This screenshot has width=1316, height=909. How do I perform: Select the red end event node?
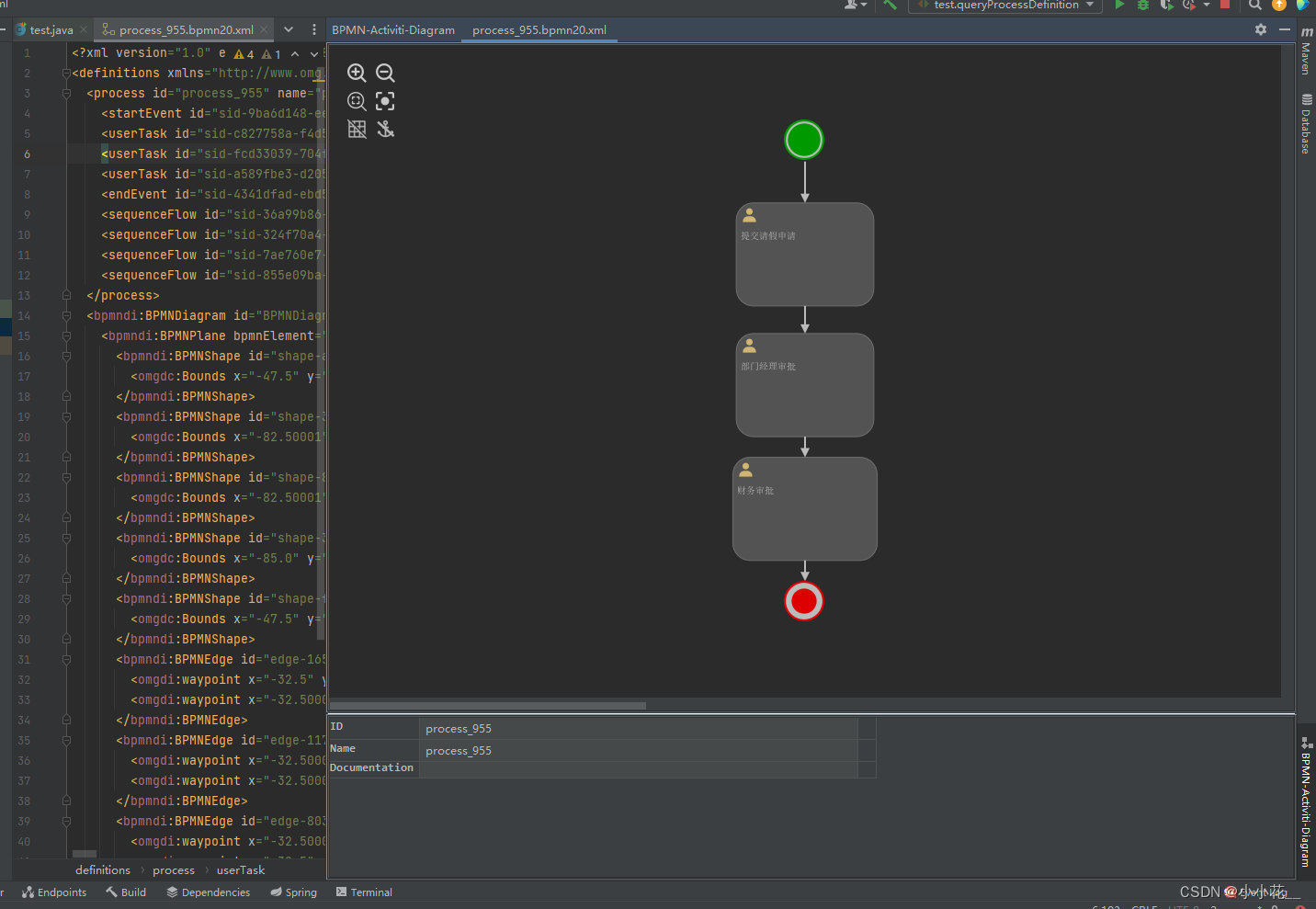click(804, 601)
